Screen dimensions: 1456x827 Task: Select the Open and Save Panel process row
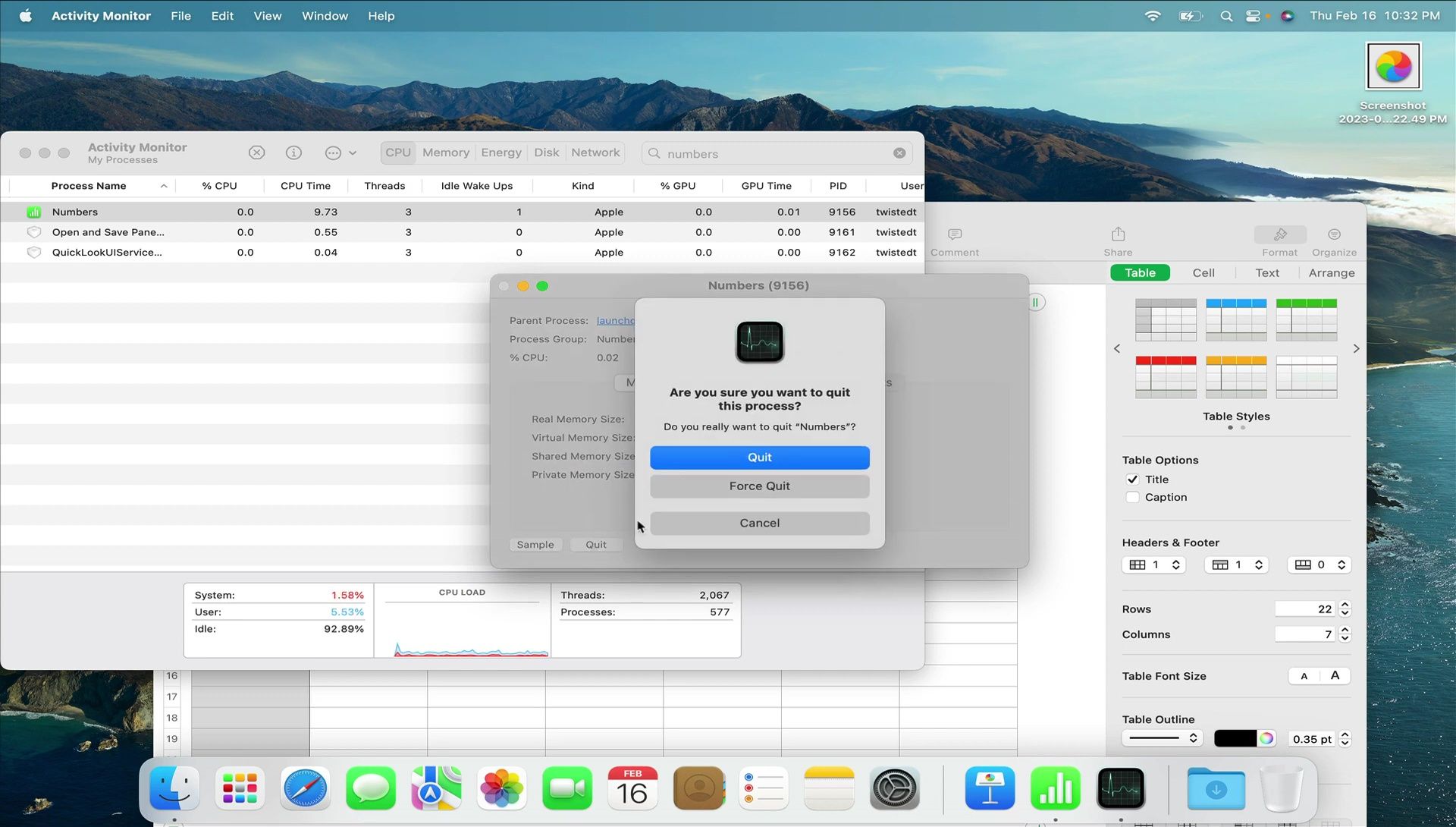(x=463, y=232)
